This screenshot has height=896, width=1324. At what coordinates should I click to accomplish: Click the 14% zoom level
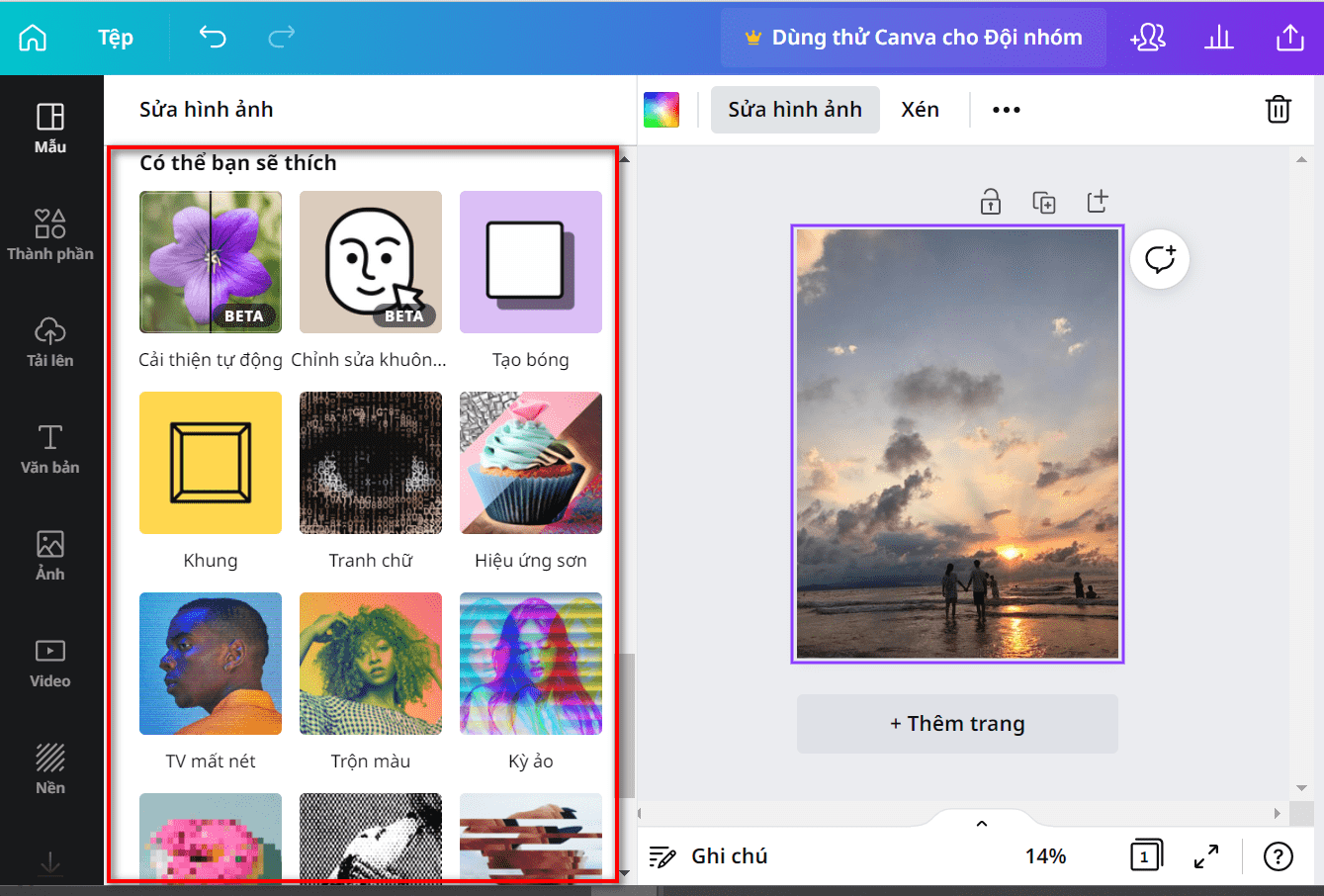click(x=1046, y=856)
